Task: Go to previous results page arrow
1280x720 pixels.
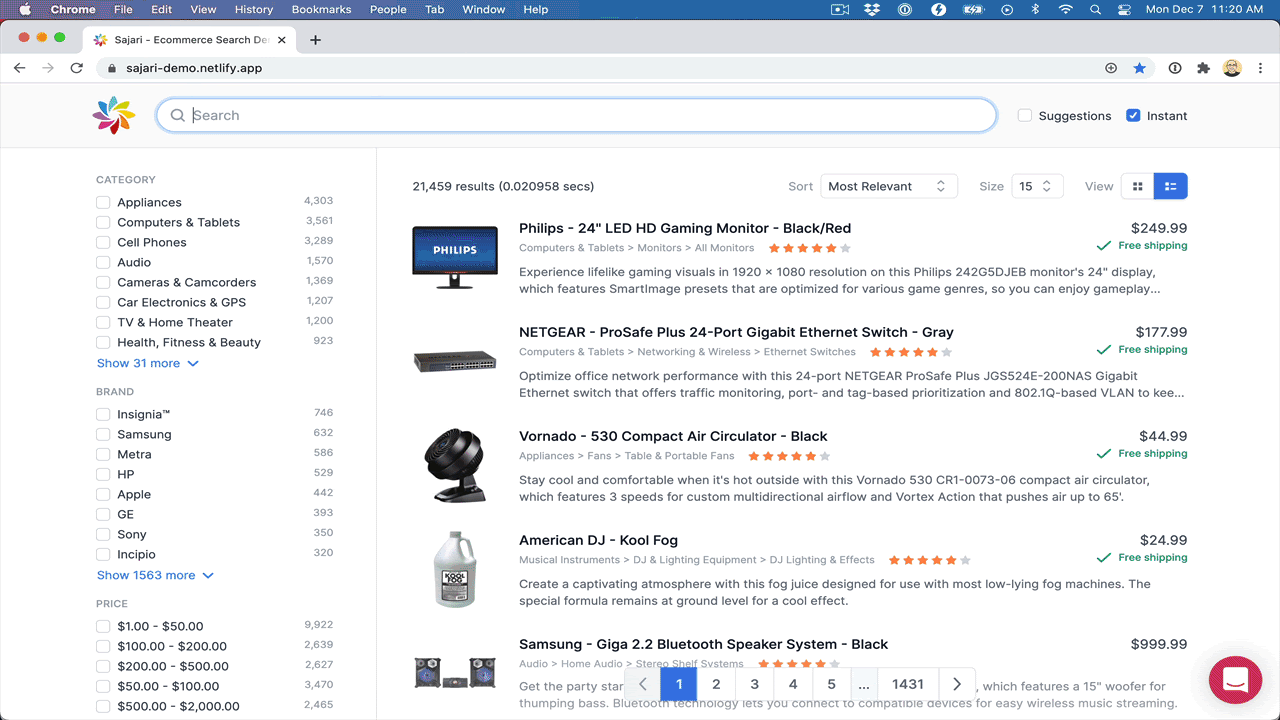Action: (x=643, y=684)
